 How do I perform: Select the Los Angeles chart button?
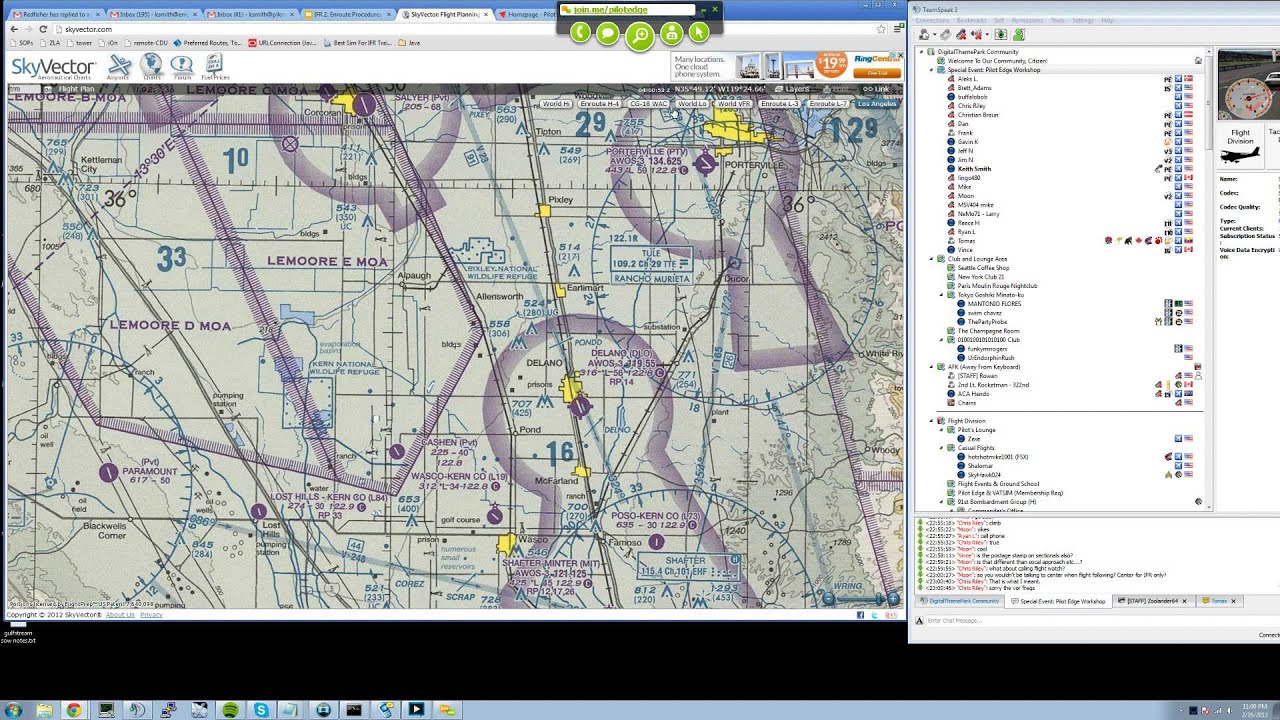pyautogui.click(x=877, y=104)
